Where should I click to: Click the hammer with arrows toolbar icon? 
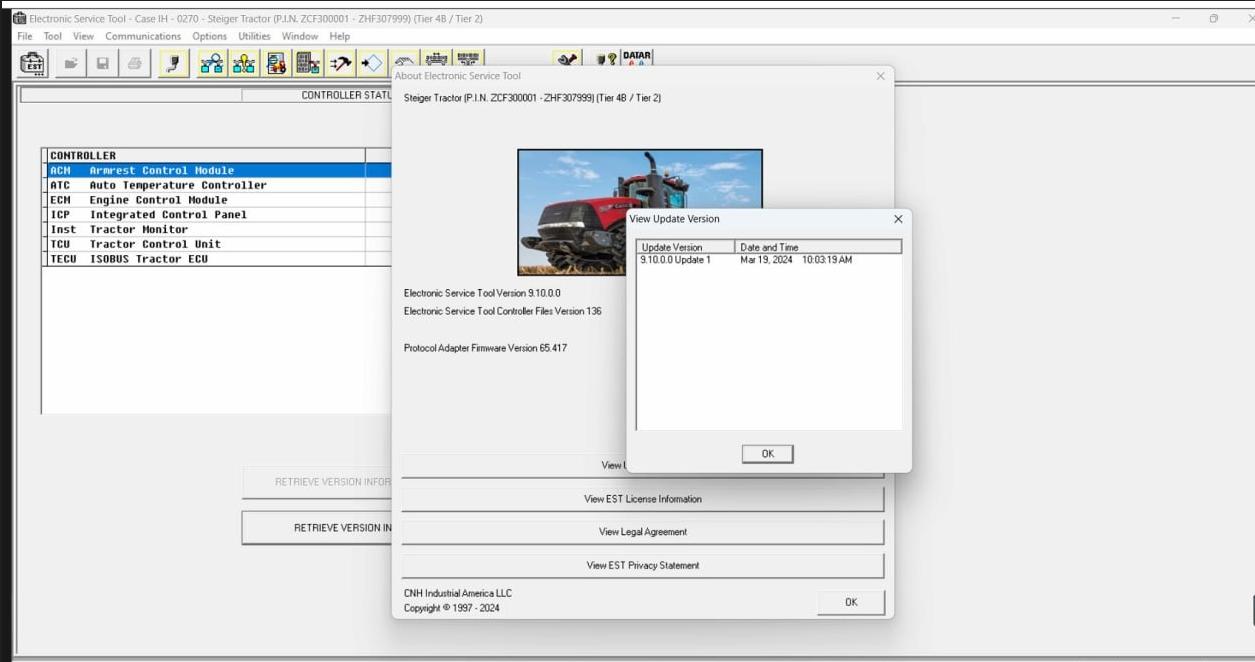point(341,64)
